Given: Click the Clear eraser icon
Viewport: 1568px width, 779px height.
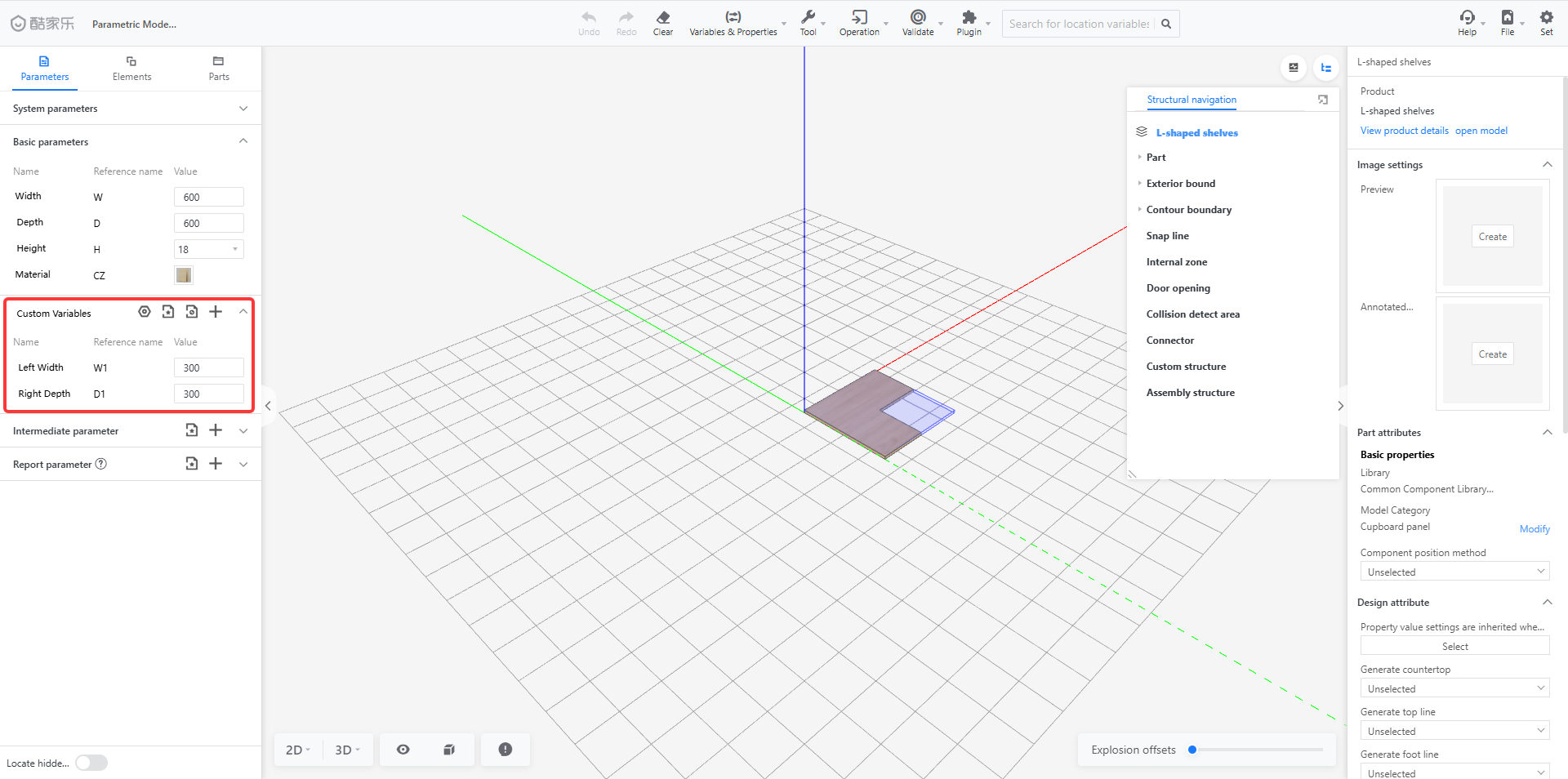Looking at the screenshot, I should pyautogui.click(x=663, y=17).
